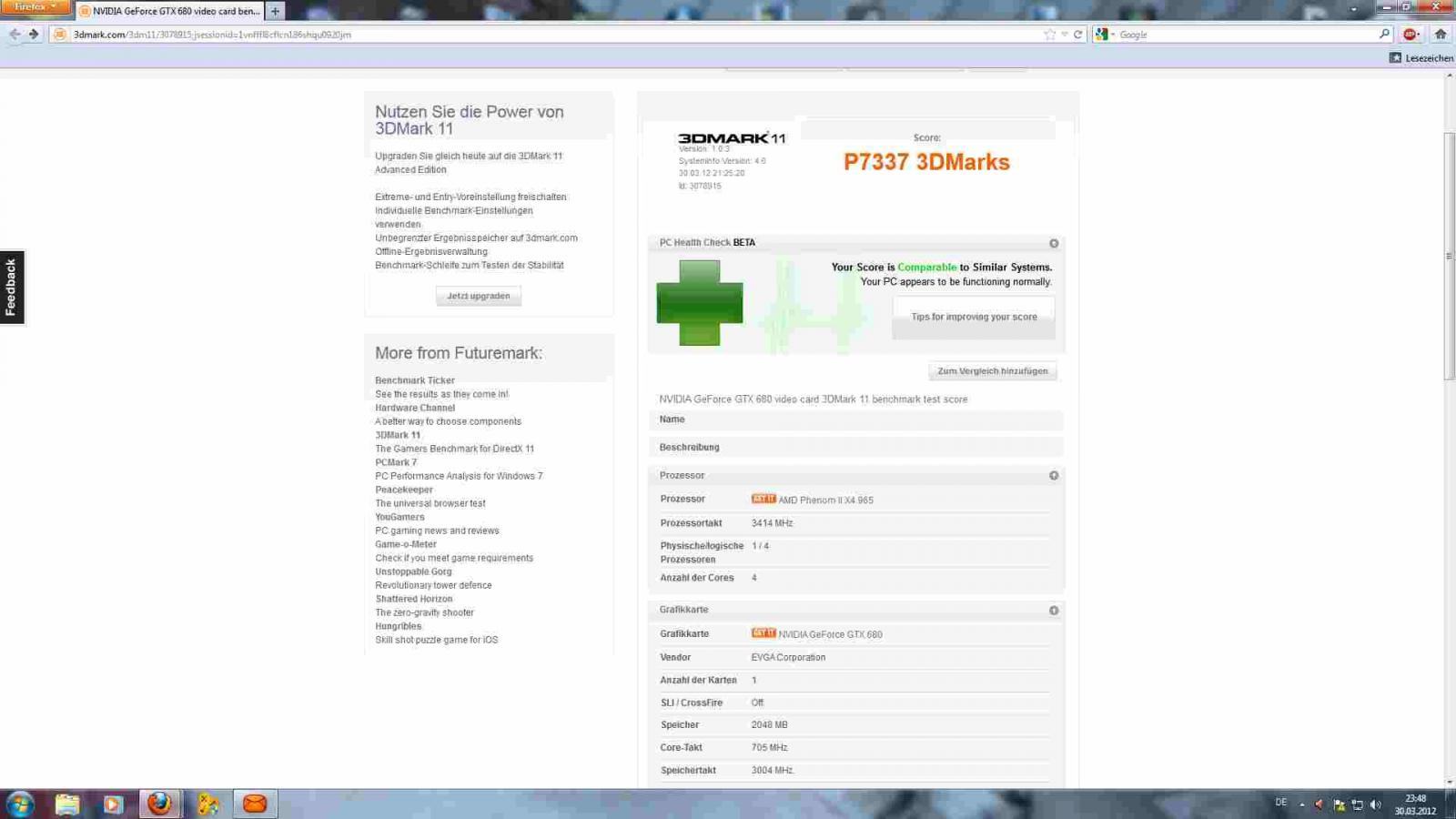Click the search magnifier icon
Screen dimensions: 1456x819
(x=1385, y=34)
